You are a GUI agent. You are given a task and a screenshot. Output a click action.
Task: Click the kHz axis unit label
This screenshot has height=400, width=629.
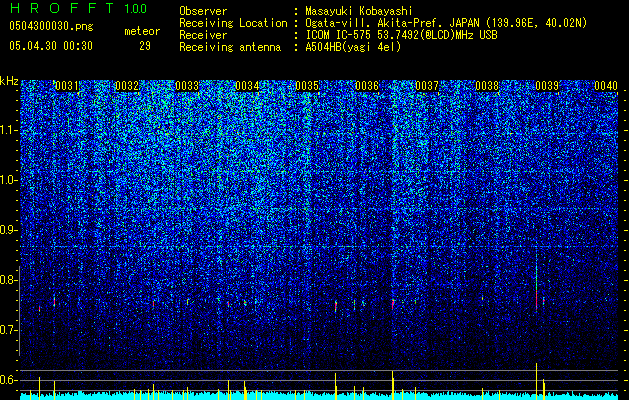9,81
